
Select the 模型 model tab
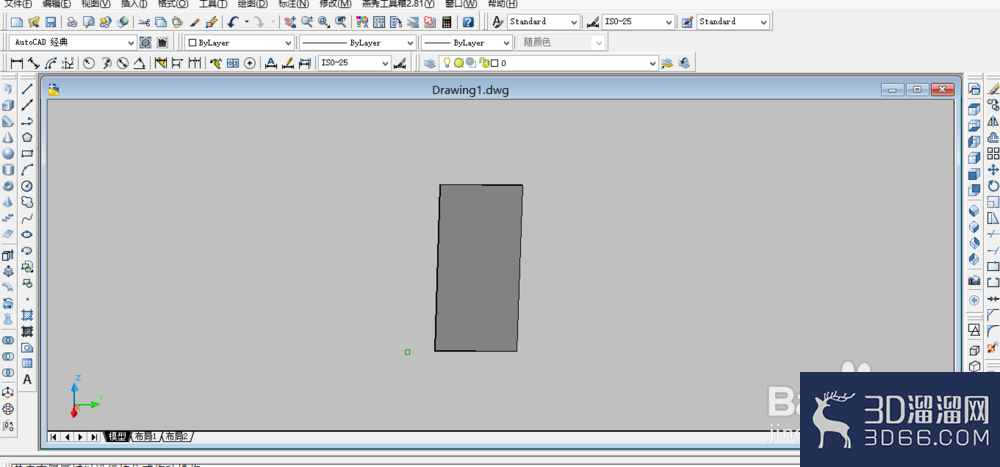click(117, 436)
